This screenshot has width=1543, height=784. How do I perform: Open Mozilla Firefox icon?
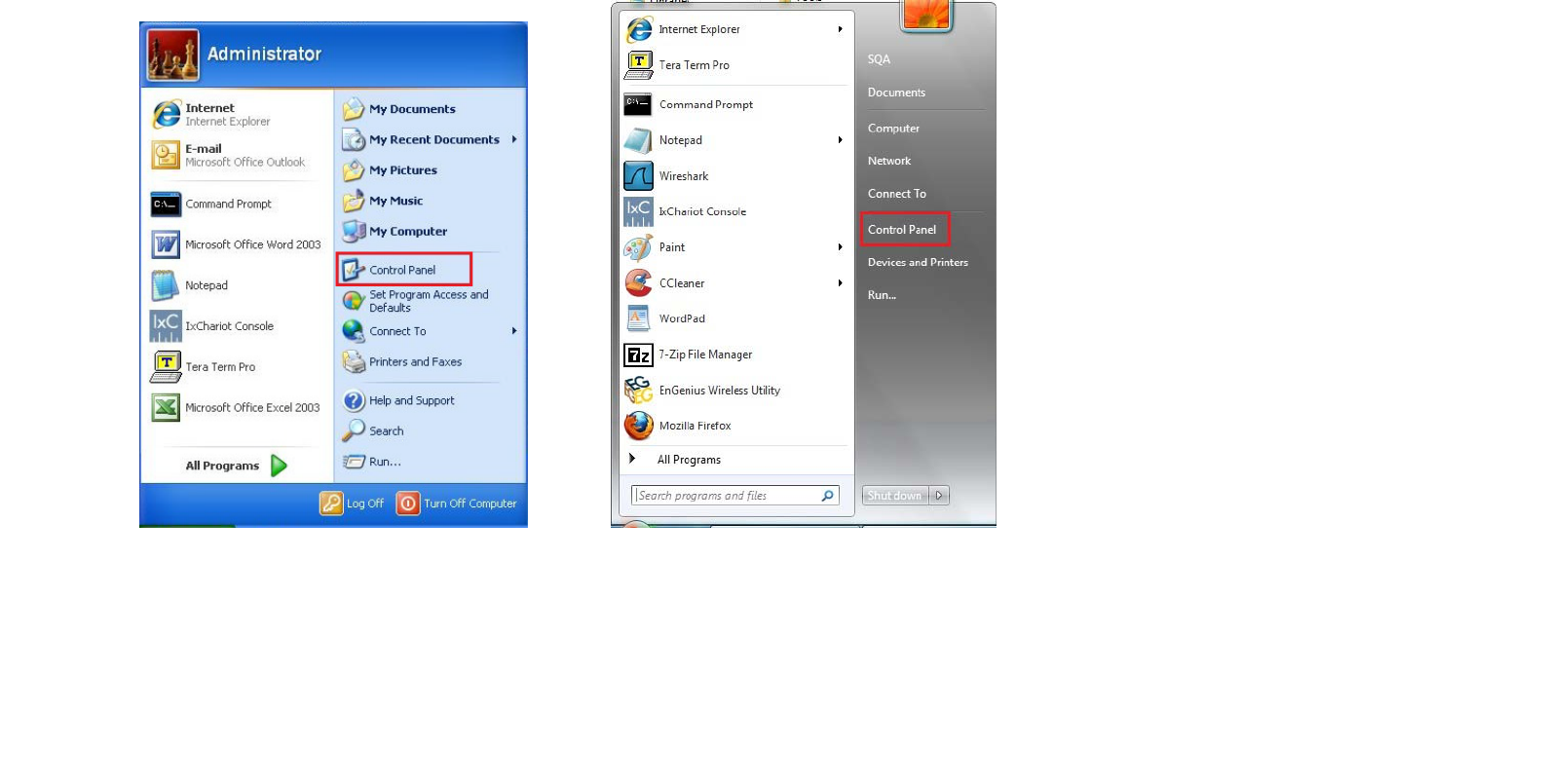coord(638,426)
